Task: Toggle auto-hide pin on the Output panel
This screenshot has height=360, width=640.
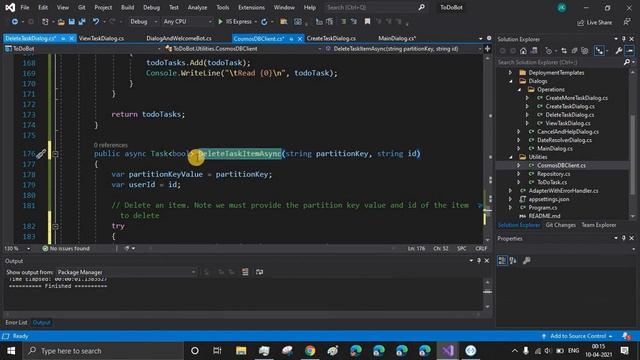Action: (x=479, y=260)
